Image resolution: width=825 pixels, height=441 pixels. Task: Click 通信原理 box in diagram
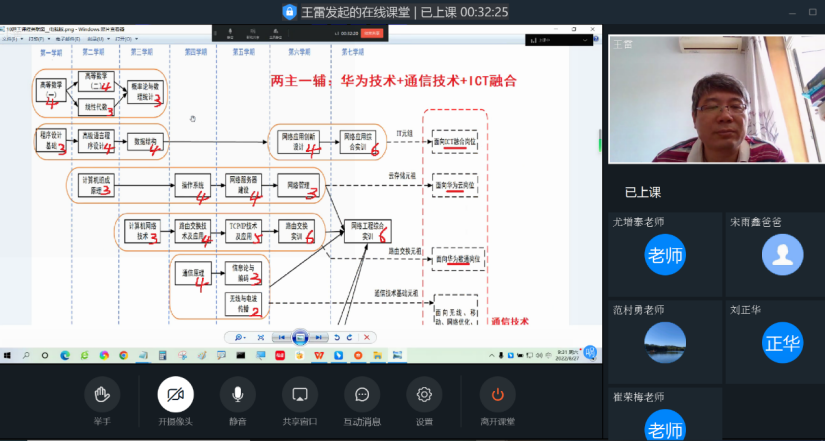(193, 273)
